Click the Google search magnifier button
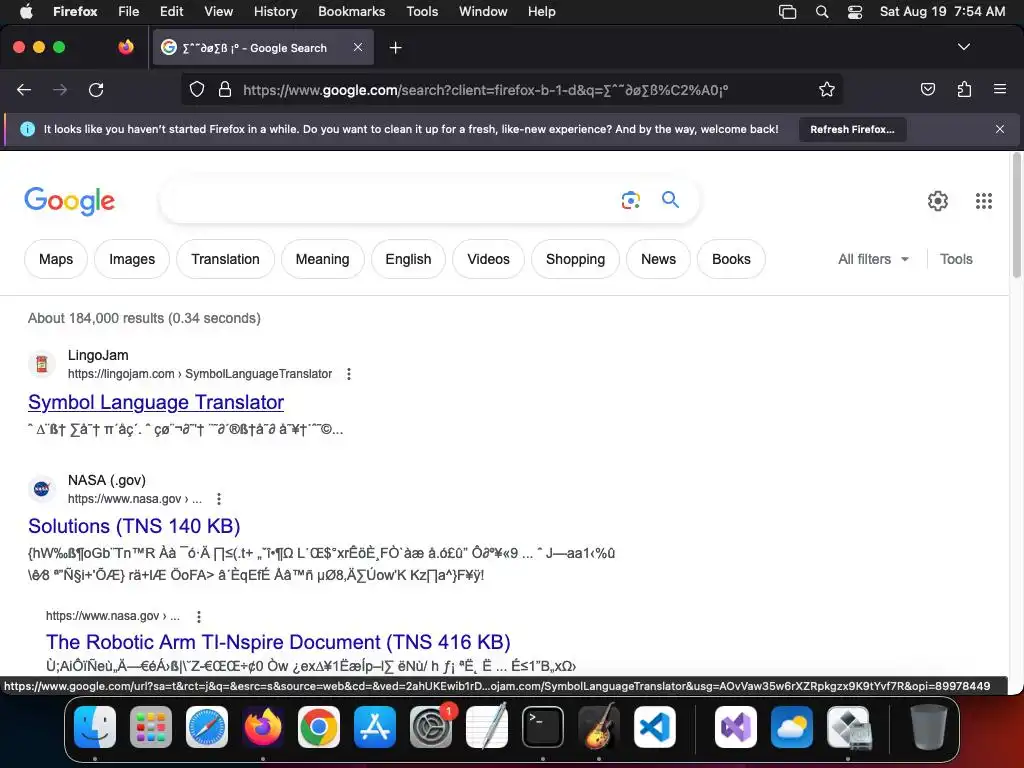This screenshot has width=1024, height=768. point(670,199)
